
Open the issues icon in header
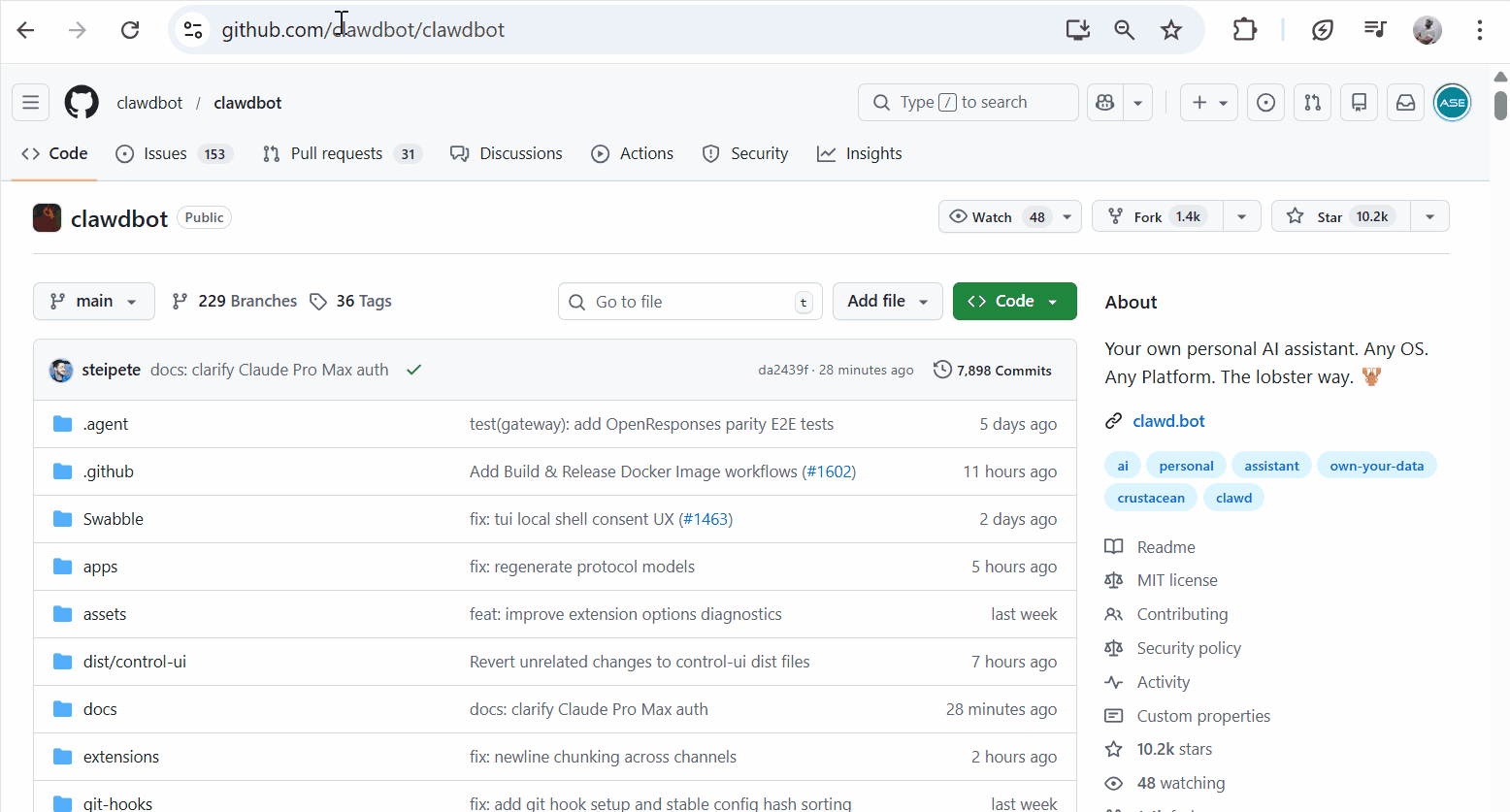[1265, 102]
